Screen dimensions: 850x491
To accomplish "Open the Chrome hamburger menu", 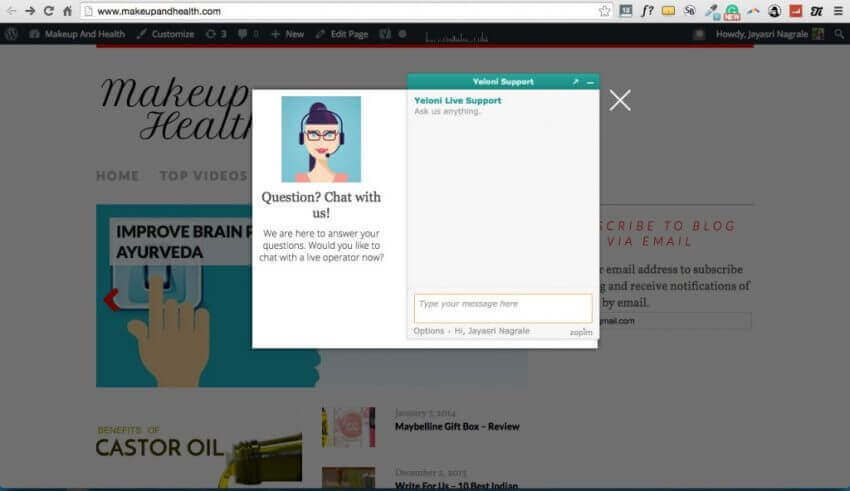I will [838, 11].
